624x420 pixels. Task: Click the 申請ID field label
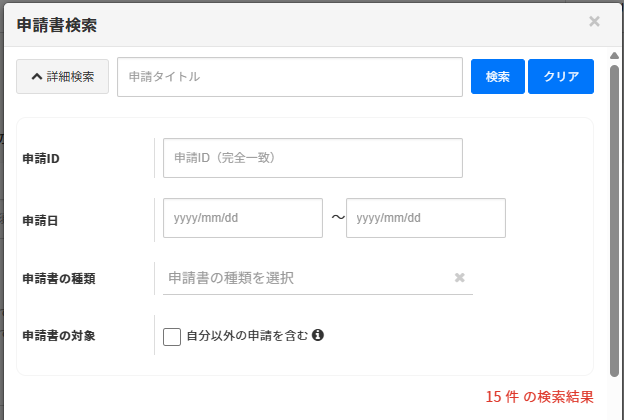(x=42, y=158)
